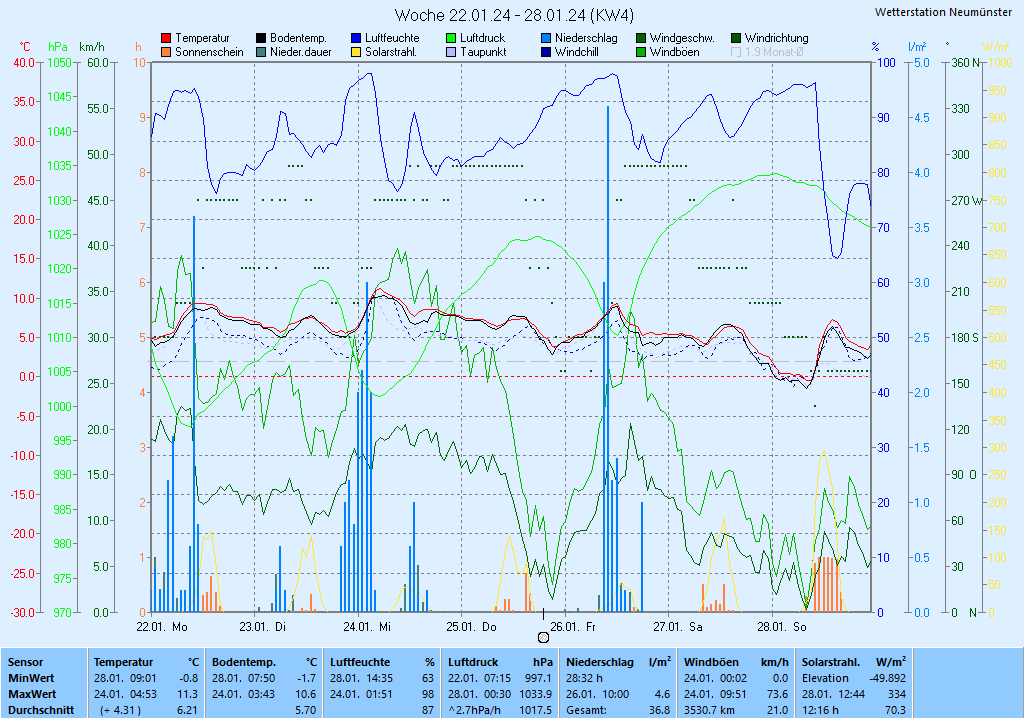The width and height of the screenshot is (1024, 718).
Task: Click the ^2.7hPa/h pressure trend value
Action: [x=476, y=710]
